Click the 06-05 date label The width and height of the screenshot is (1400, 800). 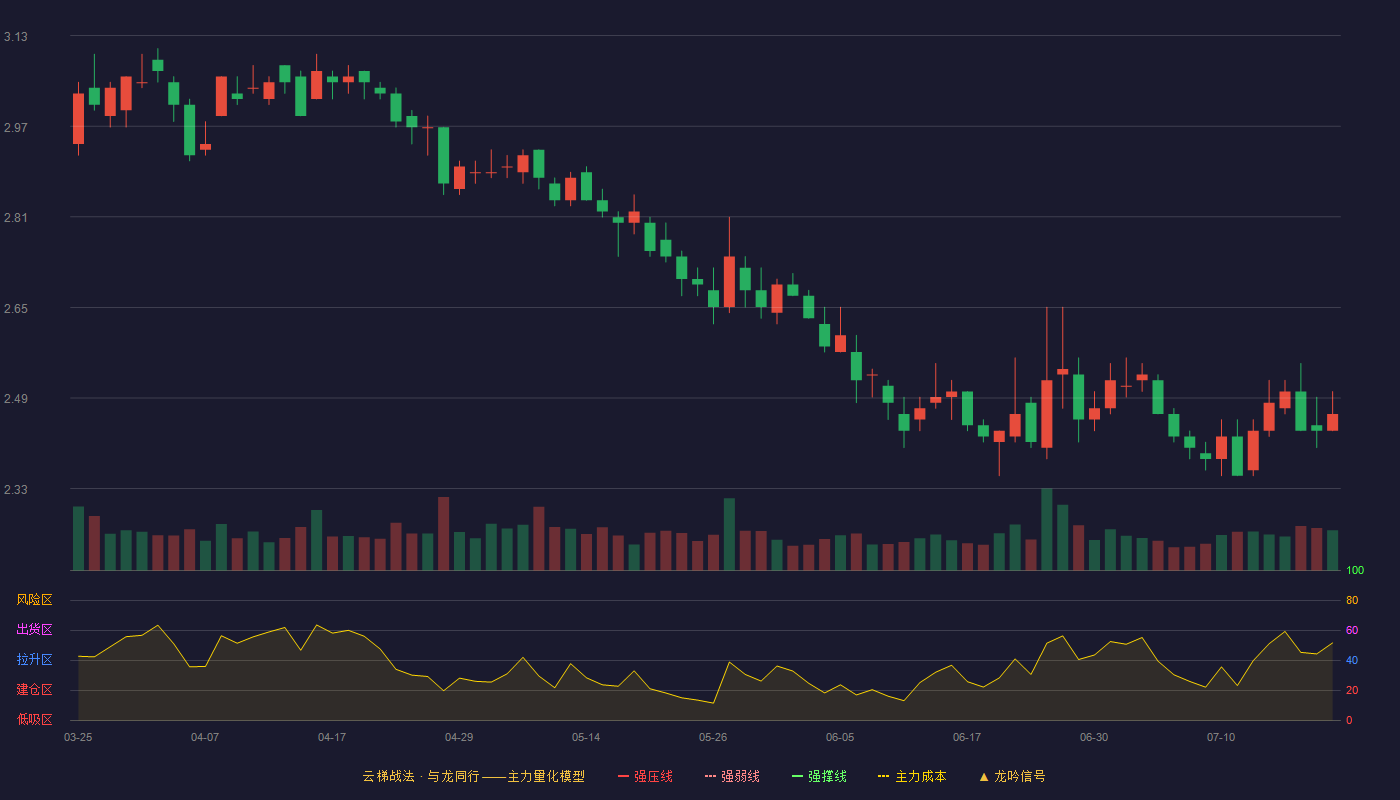click(x=840, y=737)
